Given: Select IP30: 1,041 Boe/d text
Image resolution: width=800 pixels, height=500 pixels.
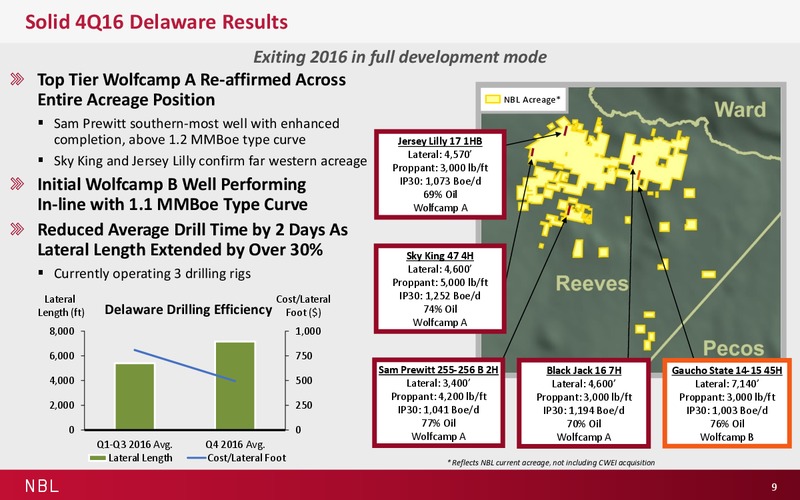Looking at the screenshot, I should pos(438,409).
